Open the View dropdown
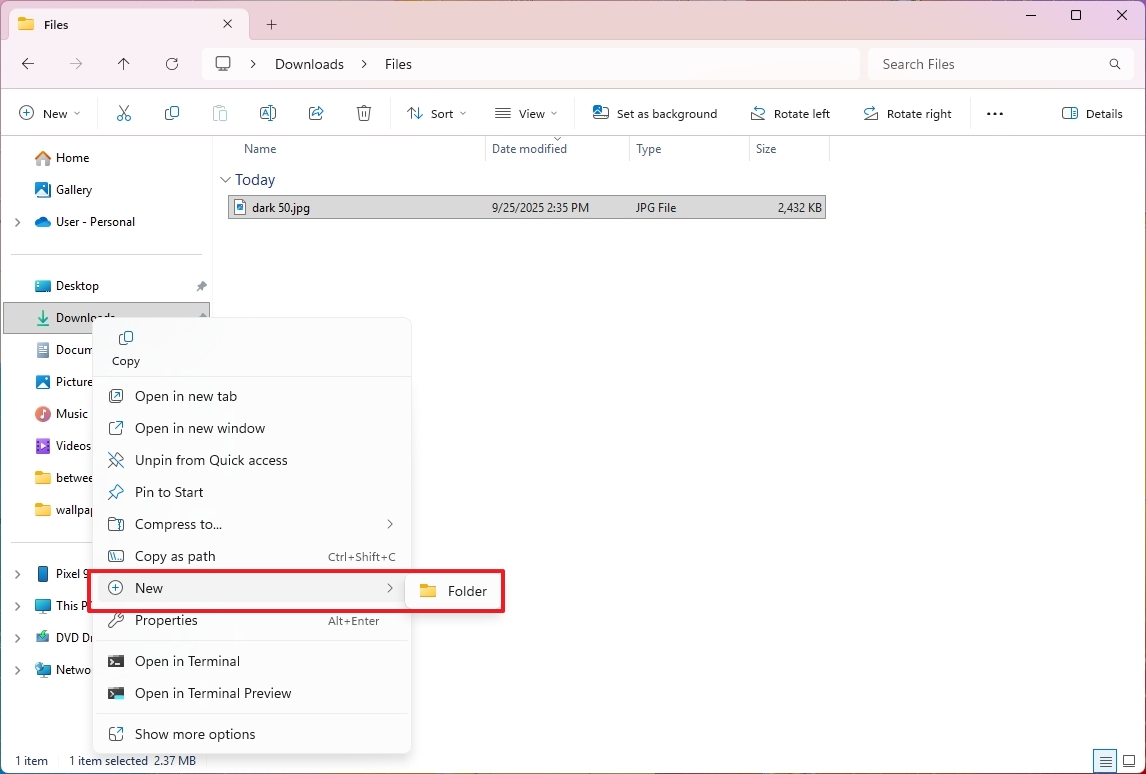The image size is (1146, 774). click(x=526, y=113)
